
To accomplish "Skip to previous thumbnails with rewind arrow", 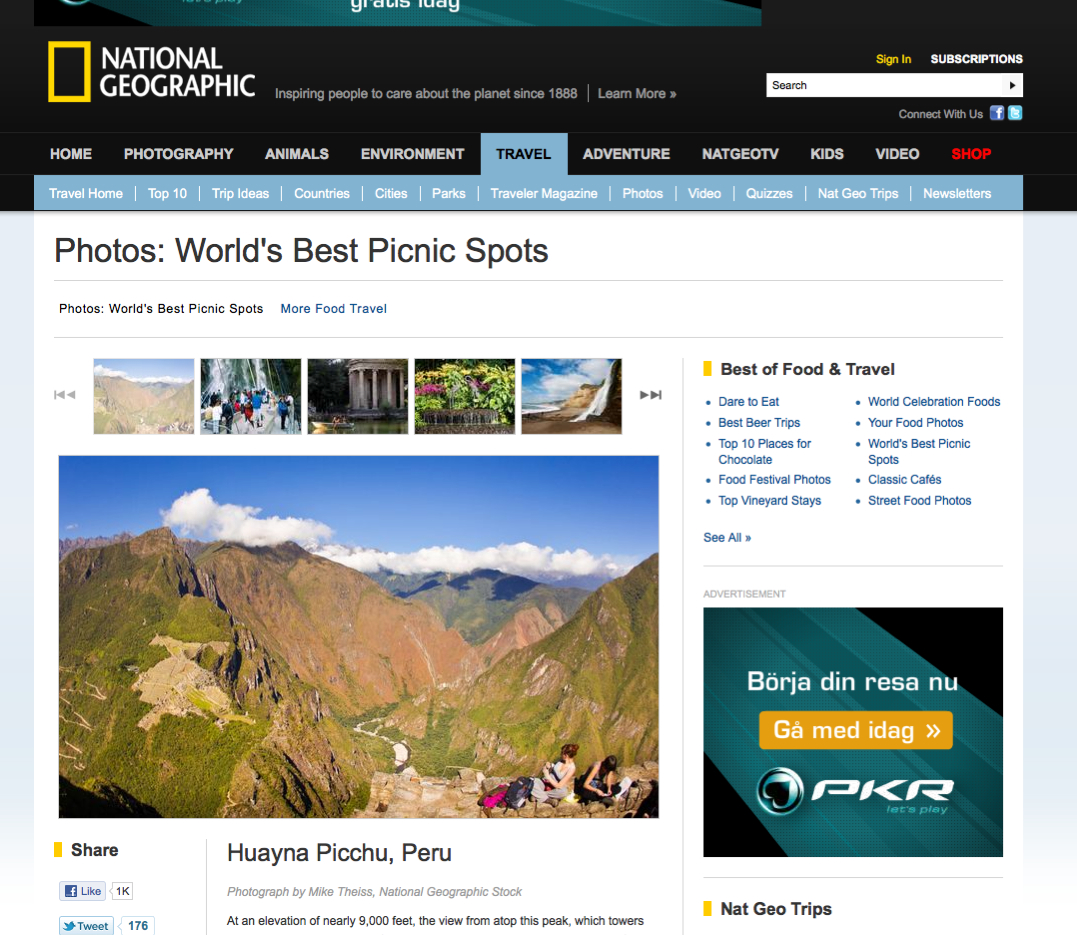I will [x=65, y=395].
